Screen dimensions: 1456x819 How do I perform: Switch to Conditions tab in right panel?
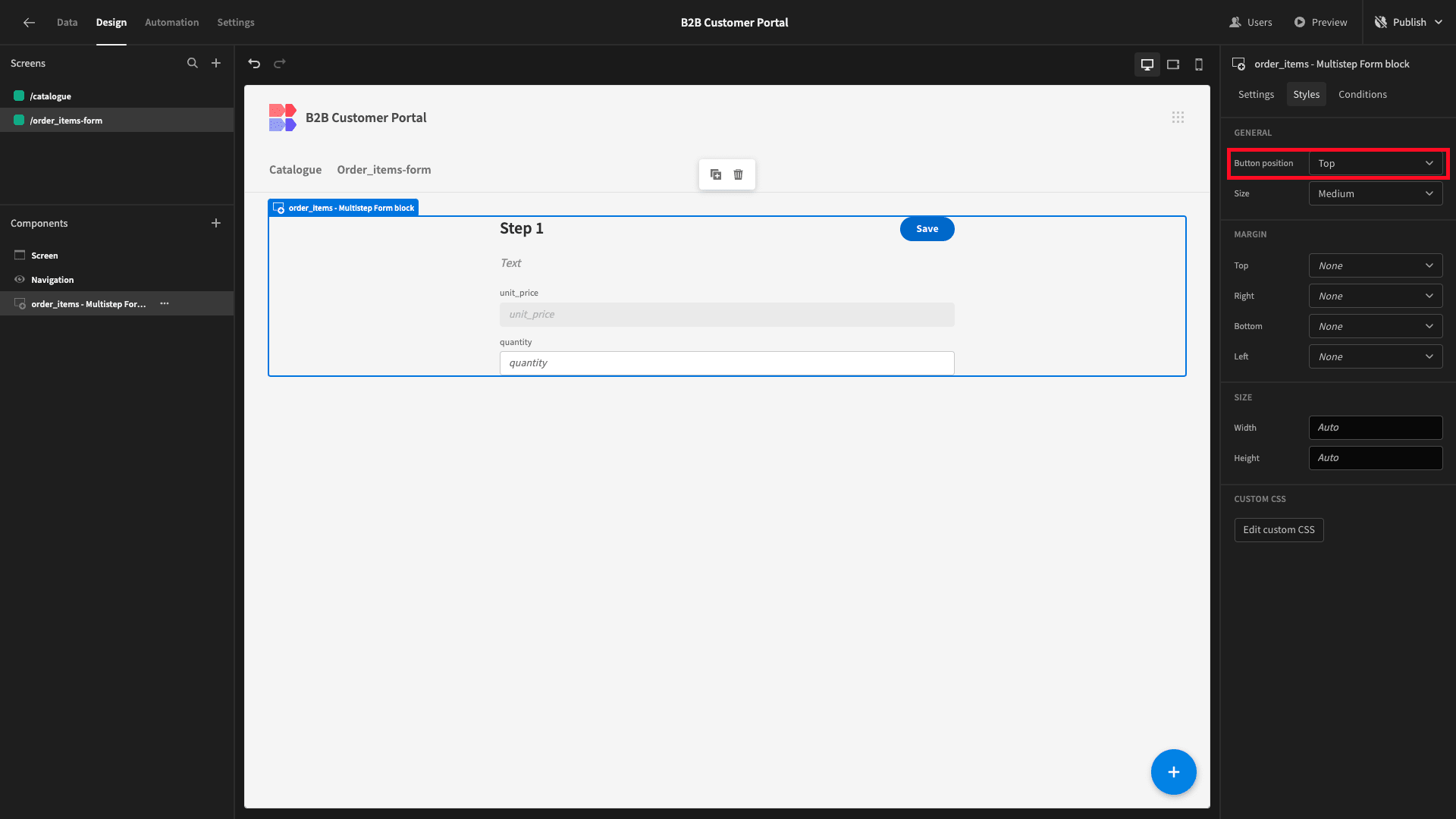(1362, 95)
